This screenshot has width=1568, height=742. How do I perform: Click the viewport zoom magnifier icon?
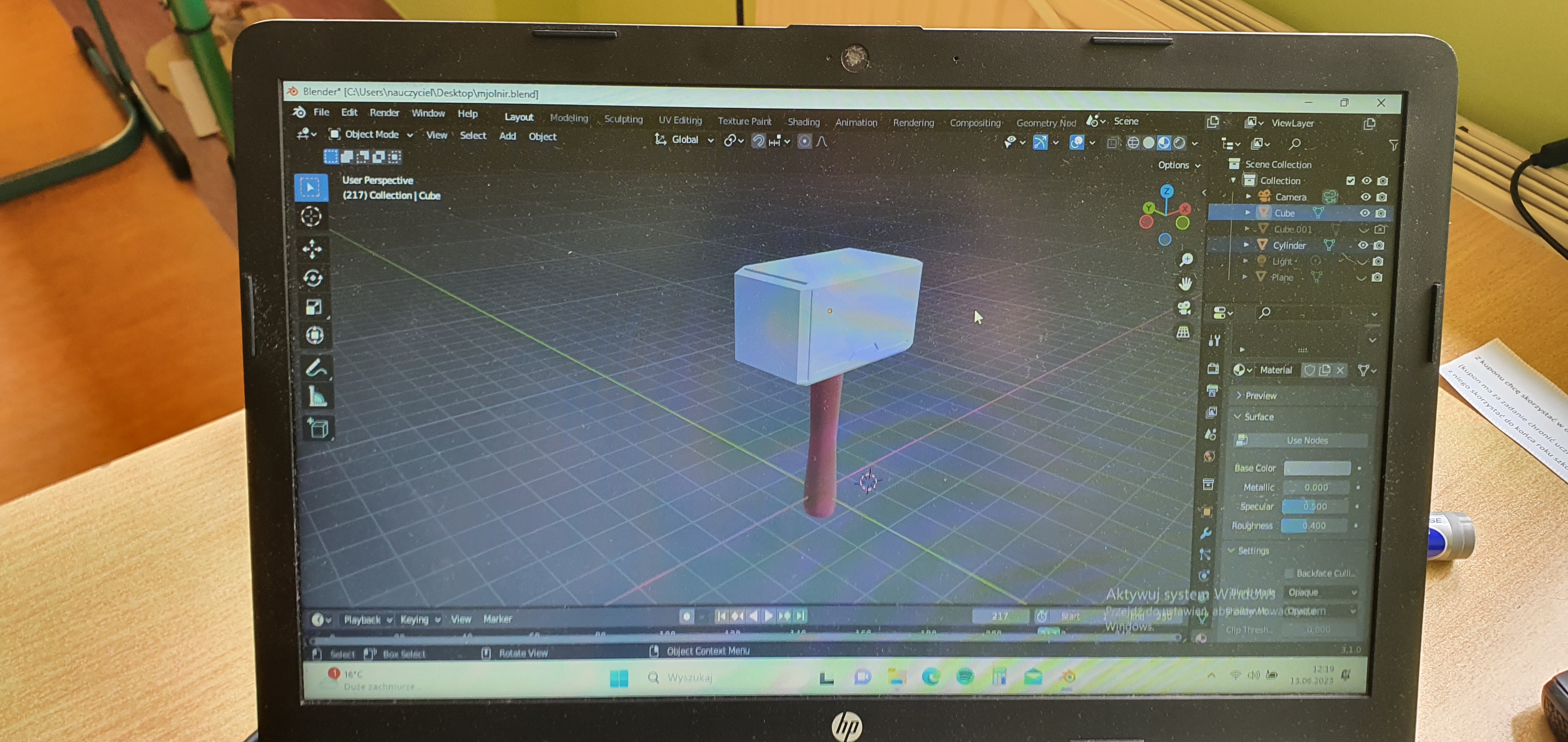[x=1186, y=260]
